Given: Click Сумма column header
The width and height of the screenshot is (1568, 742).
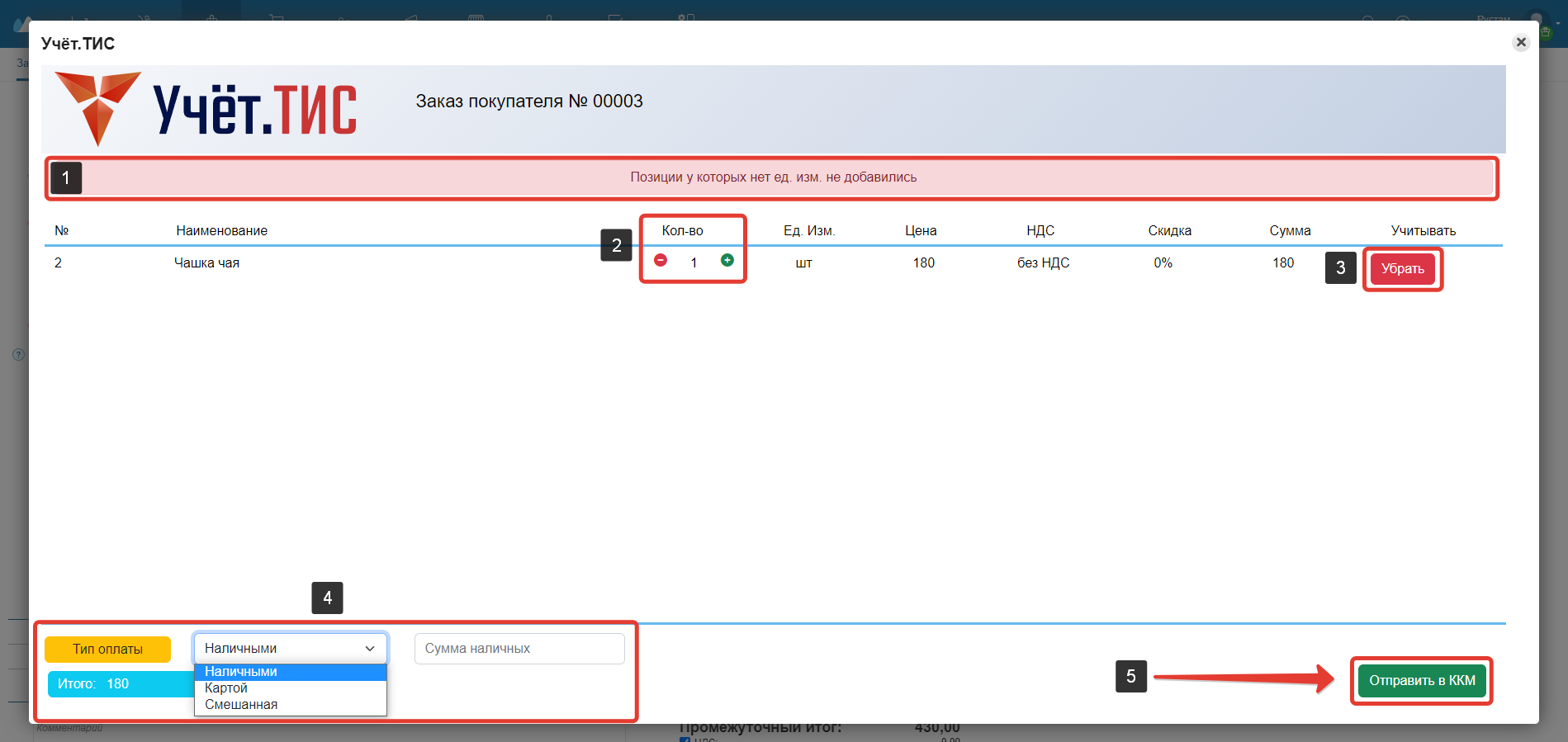Looking at the screenshot, I should coord(1290,231).
